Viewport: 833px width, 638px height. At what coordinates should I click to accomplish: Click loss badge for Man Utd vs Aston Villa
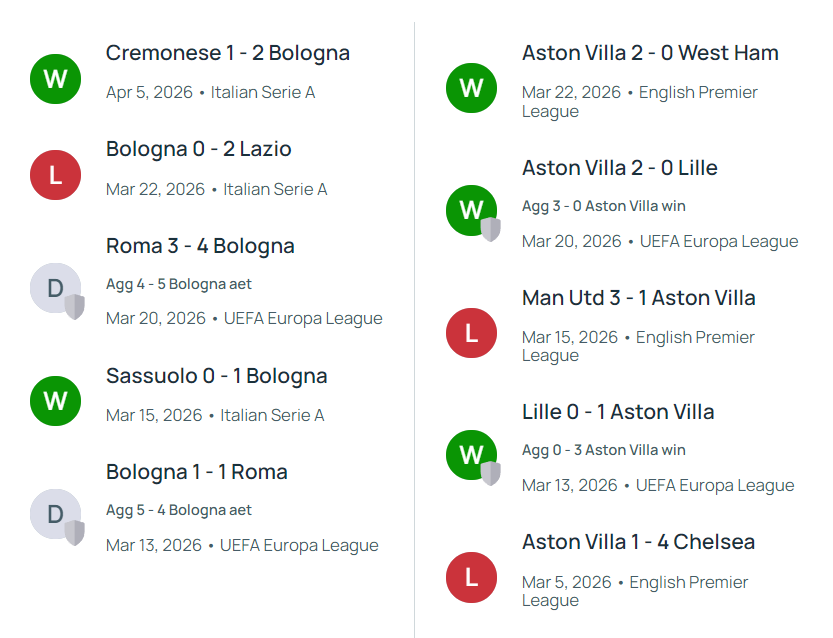pyautogui.click(x=471, y=332)
